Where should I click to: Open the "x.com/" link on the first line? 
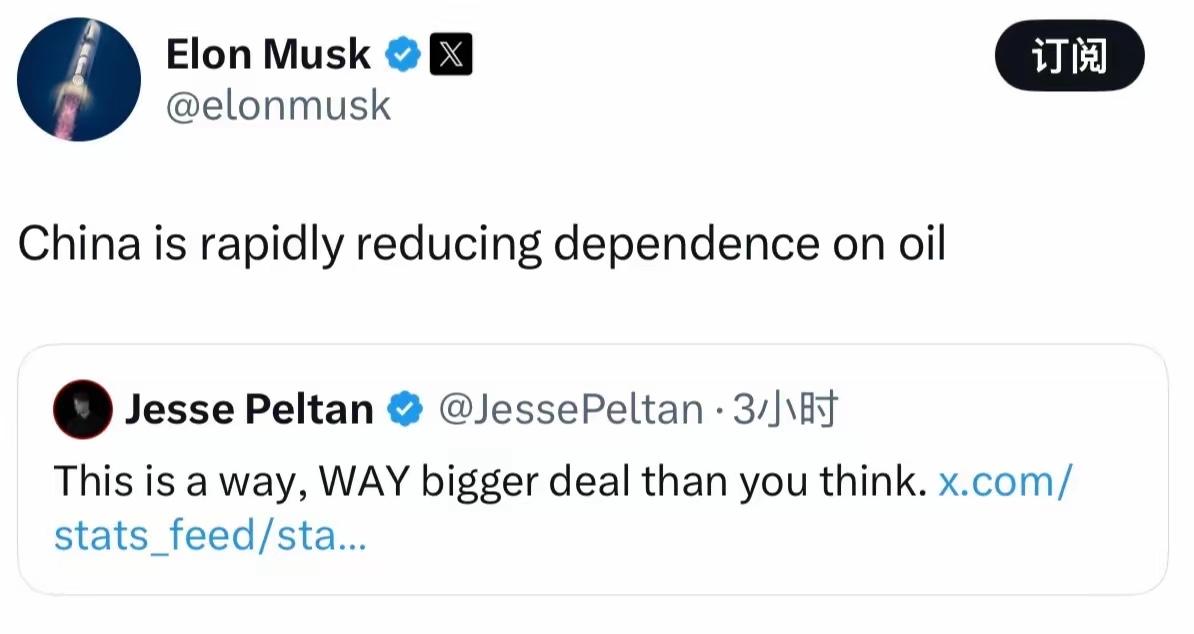point(1005,483)
